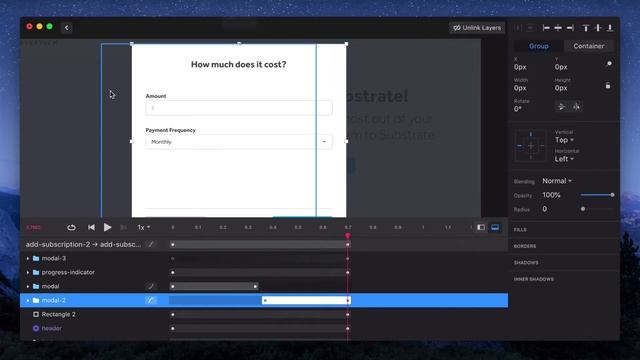Align layer to left edge

[x=546, y=28]
